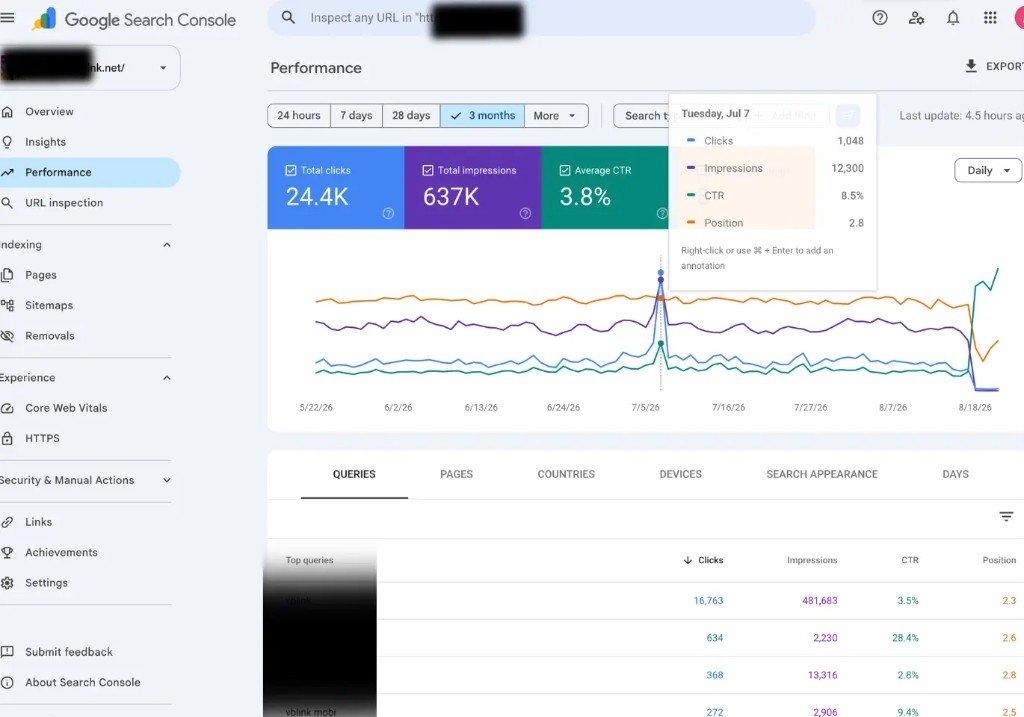Click the Clicks legend color marker

click(x=691, y=140)
